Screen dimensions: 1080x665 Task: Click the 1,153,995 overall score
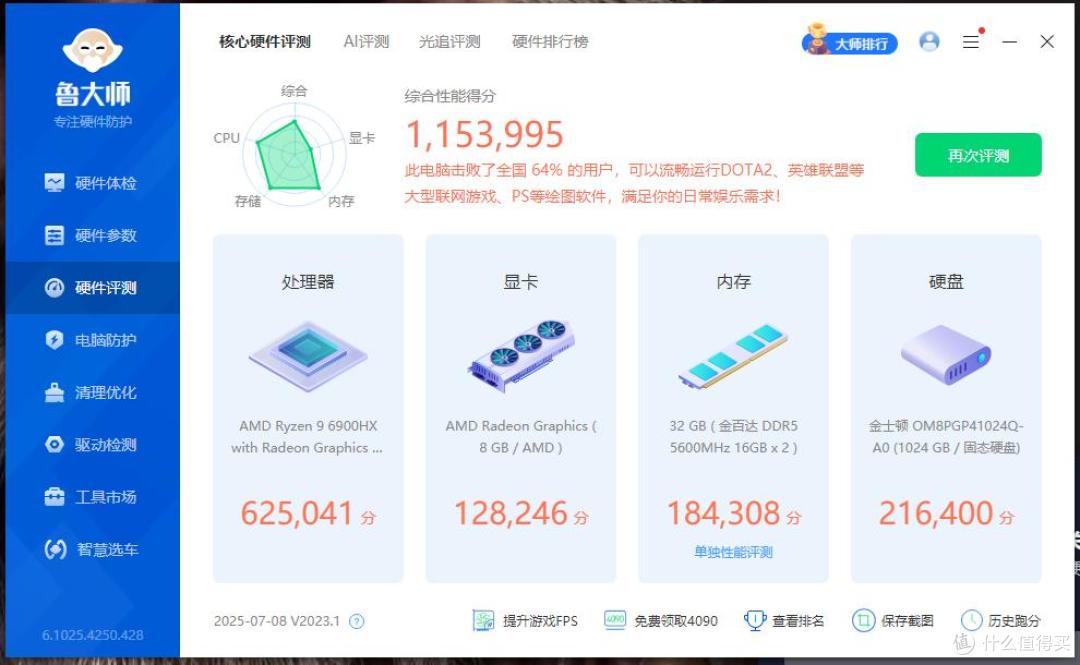point(485,134)
